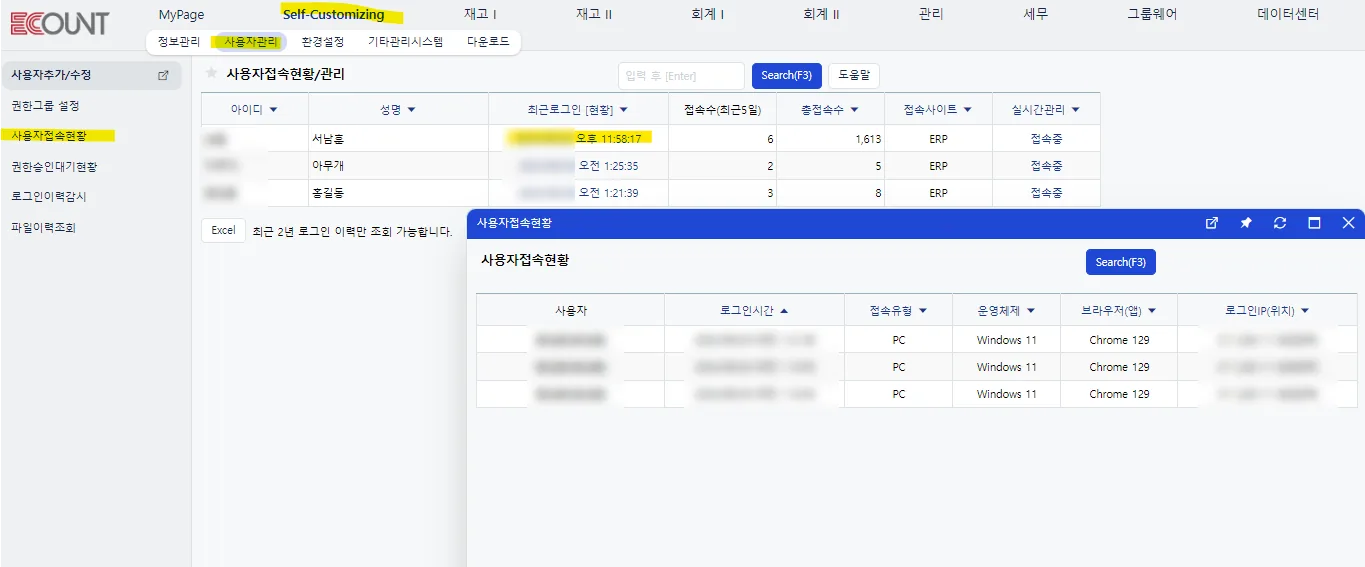Click the 도움말 help button
The width and height of the screenshot is (1365, 567).
[x=854, y=75]
